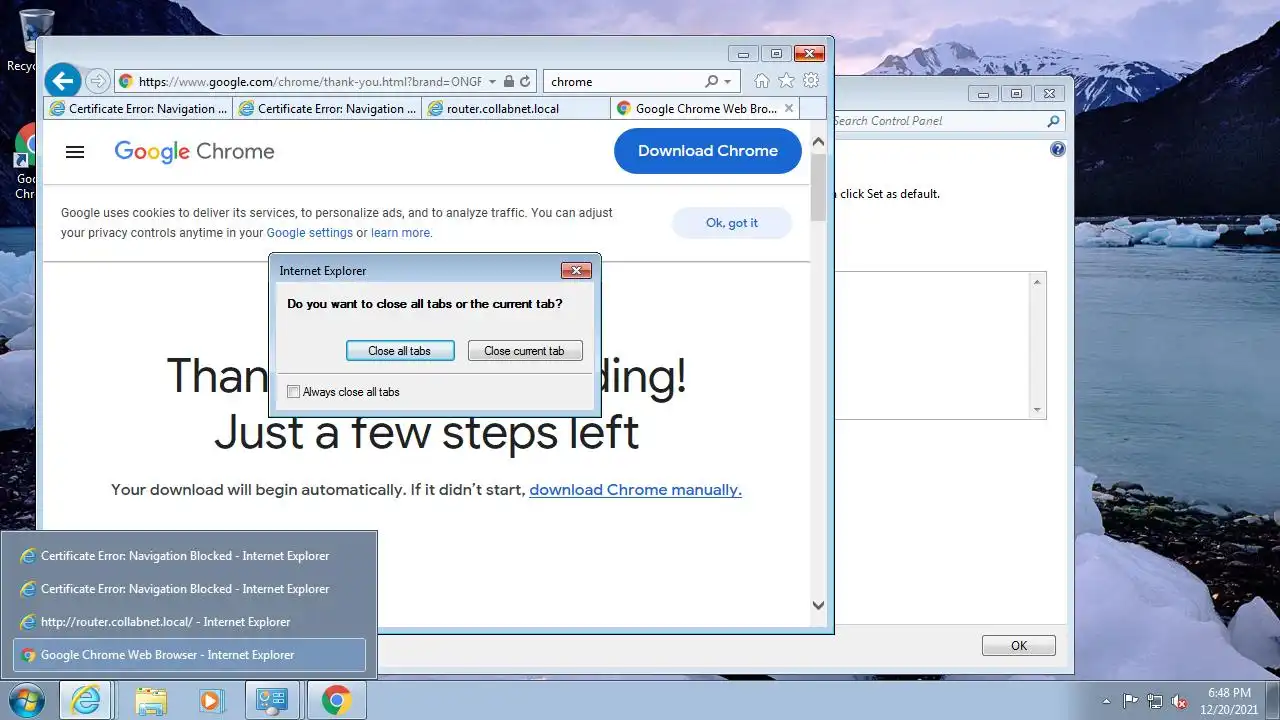The width and height of the screenshot is (1280, 720).
Task: Click the Close current tab button
Action: [x=525, y=351]
